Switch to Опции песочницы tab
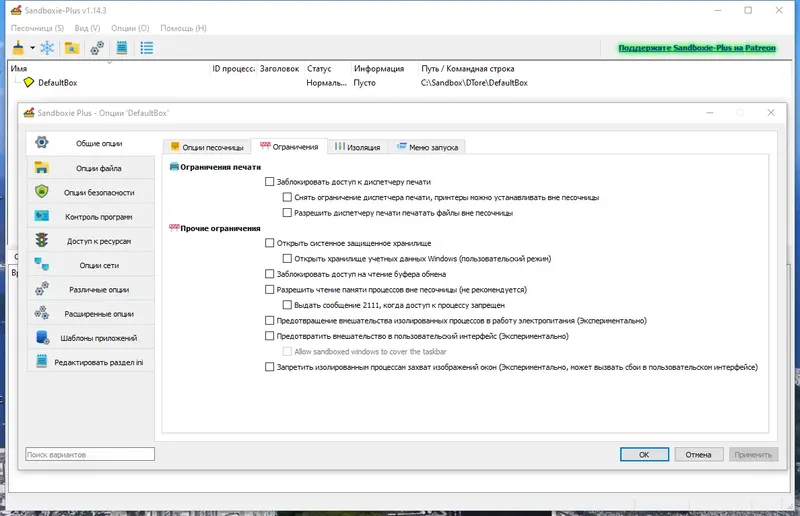 click(x=207, y=147)
